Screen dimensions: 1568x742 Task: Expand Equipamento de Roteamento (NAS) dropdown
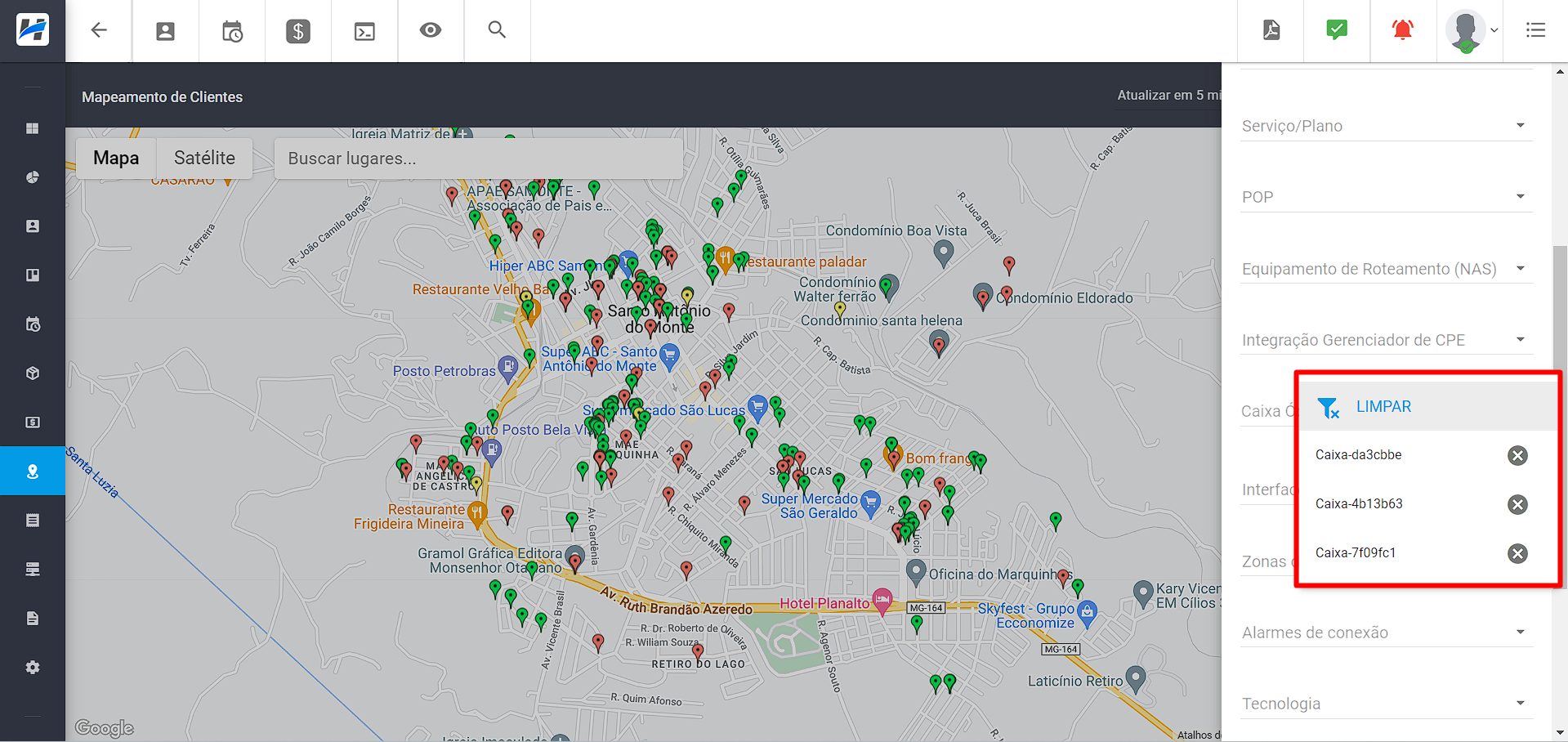1386,269
